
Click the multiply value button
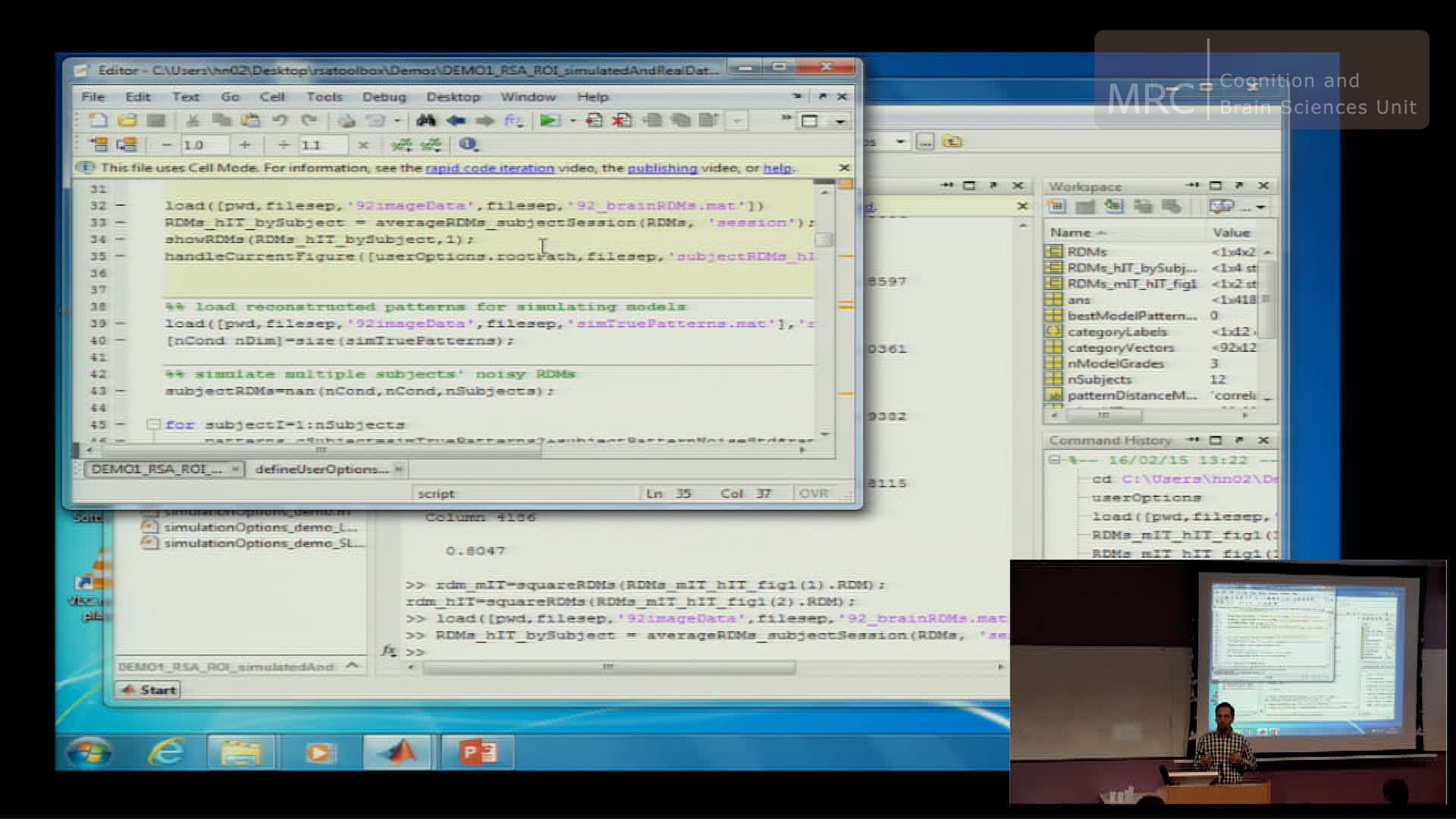(362, 145)
